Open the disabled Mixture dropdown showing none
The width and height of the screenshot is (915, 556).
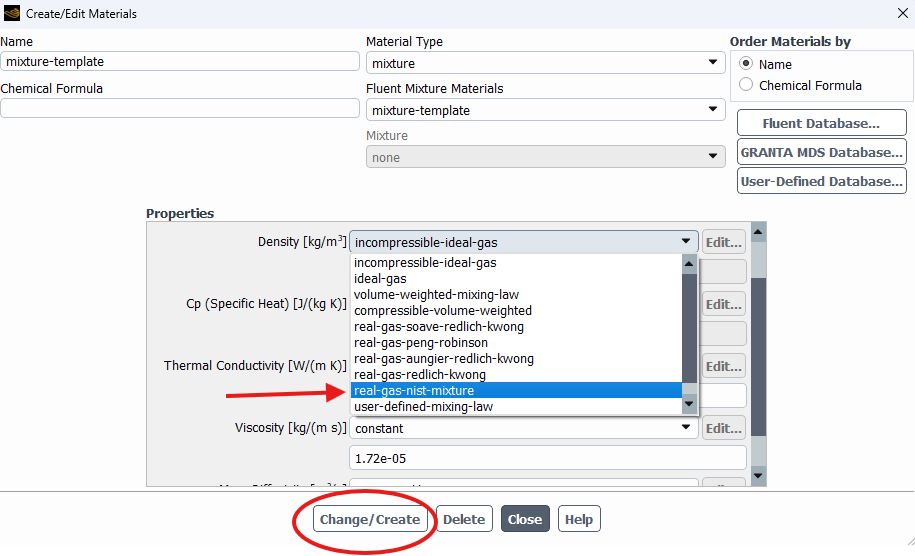click(x=546, y=157)
